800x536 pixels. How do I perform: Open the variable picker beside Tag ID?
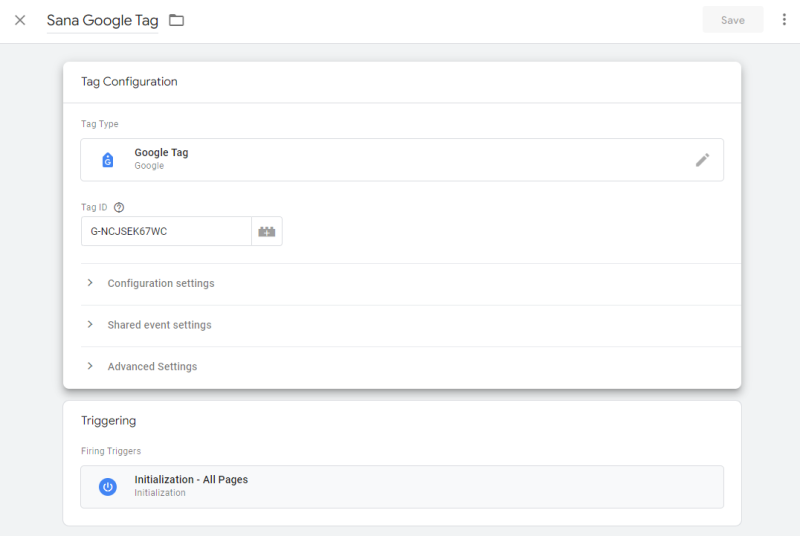pyautogui.click(x=267, y=232)
